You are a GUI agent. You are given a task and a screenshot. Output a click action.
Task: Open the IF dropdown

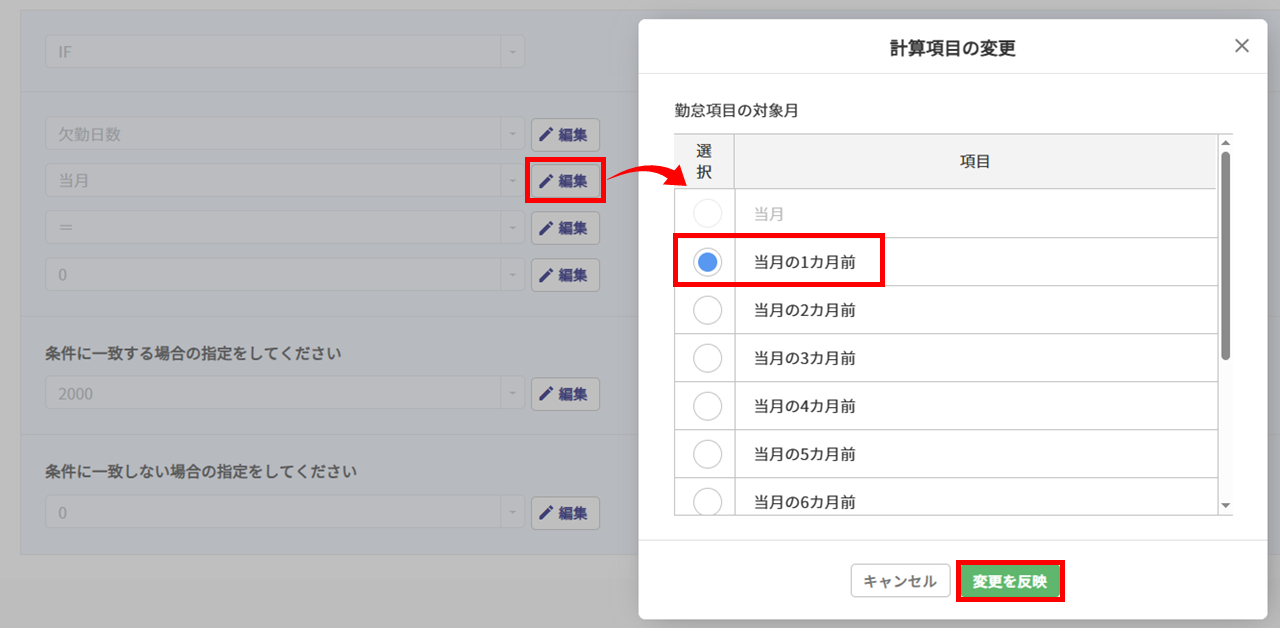(512, 52)
